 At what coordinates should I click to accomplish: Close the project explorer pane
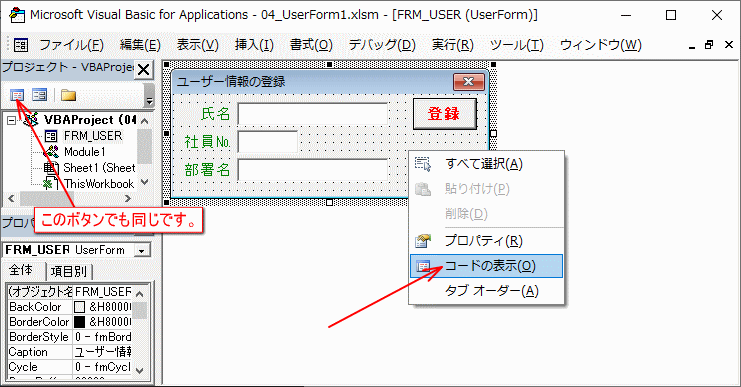point(143,70)
